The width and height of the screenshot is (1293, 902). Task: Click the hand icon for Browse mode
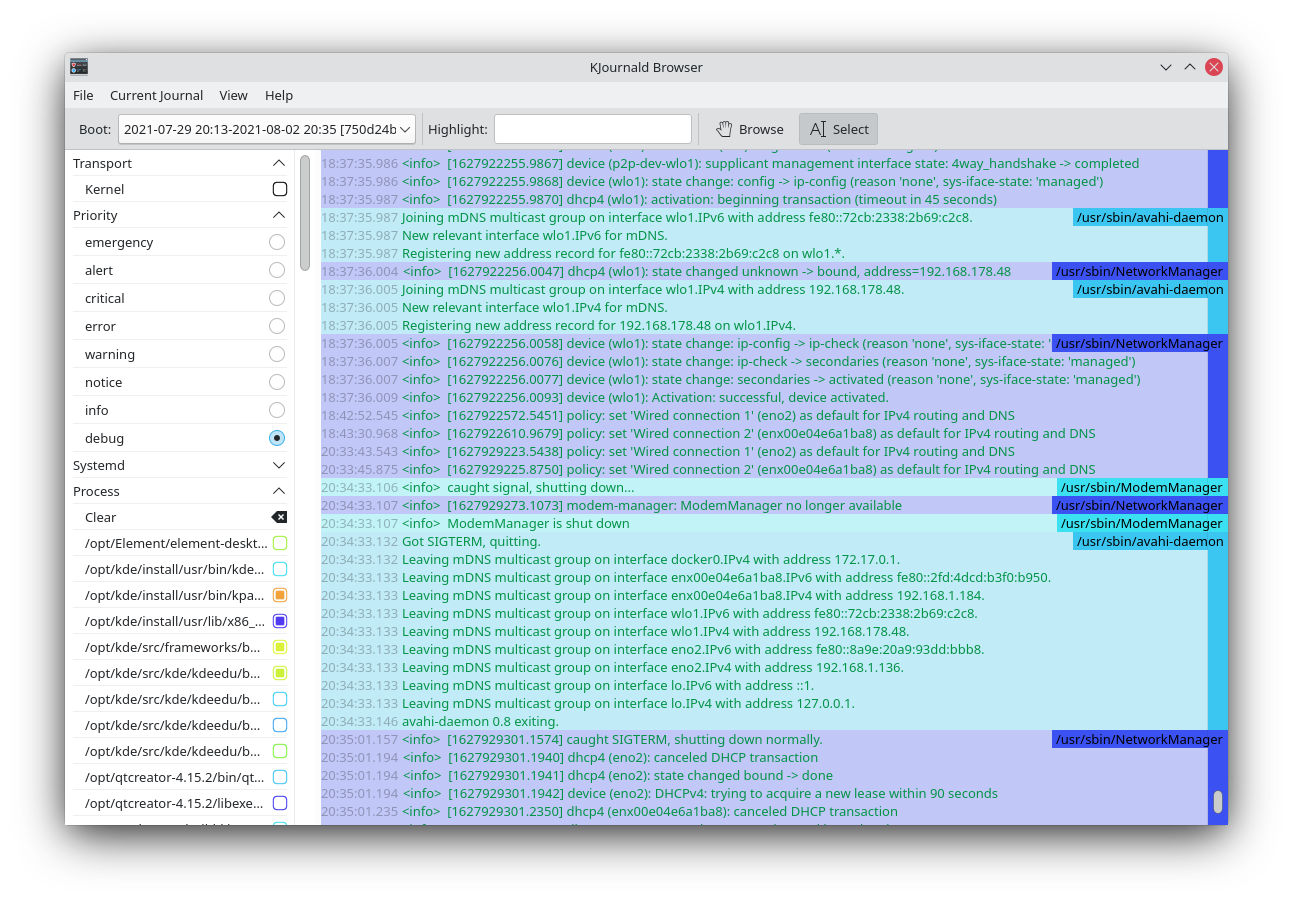[726, 129]
